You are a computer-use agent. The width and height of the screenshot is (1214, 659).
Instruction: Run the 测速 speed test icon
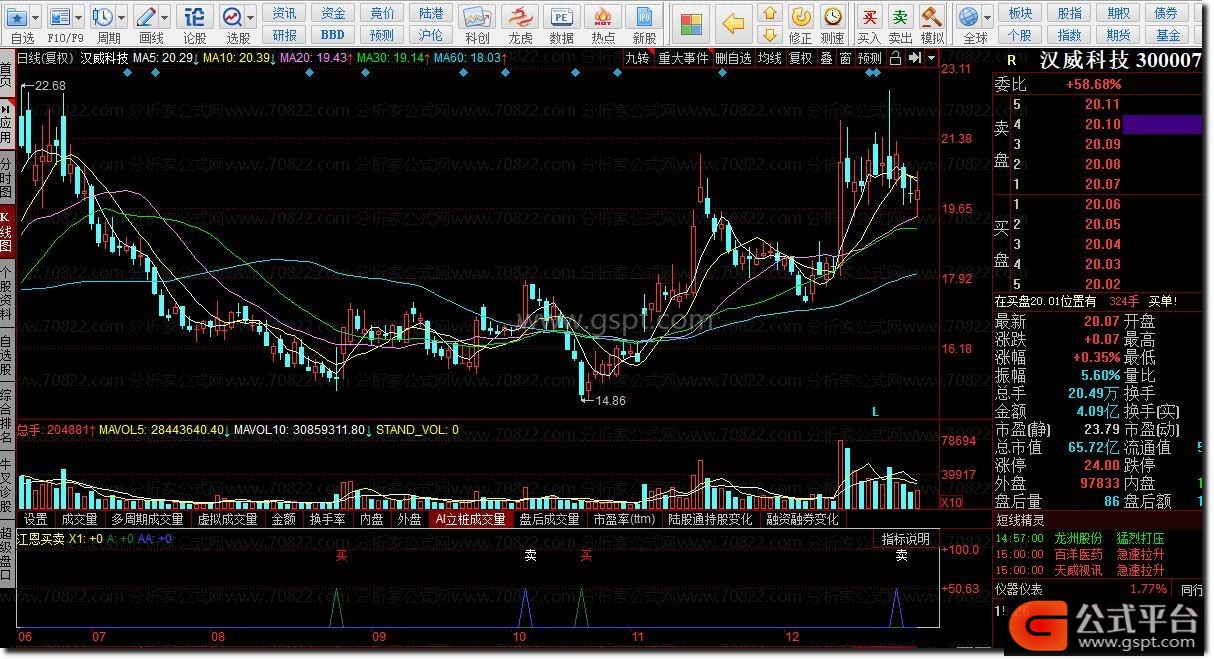tap(833, 16)
